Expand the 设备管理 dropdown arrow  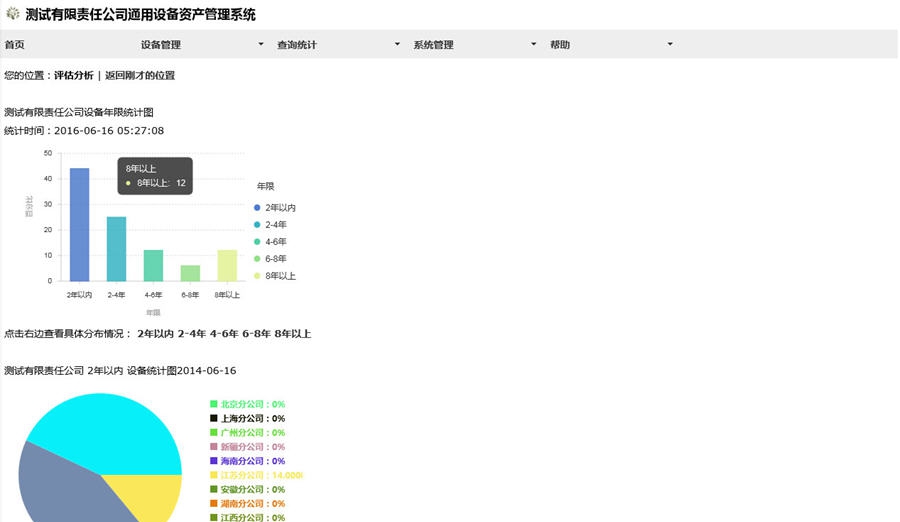261,44
